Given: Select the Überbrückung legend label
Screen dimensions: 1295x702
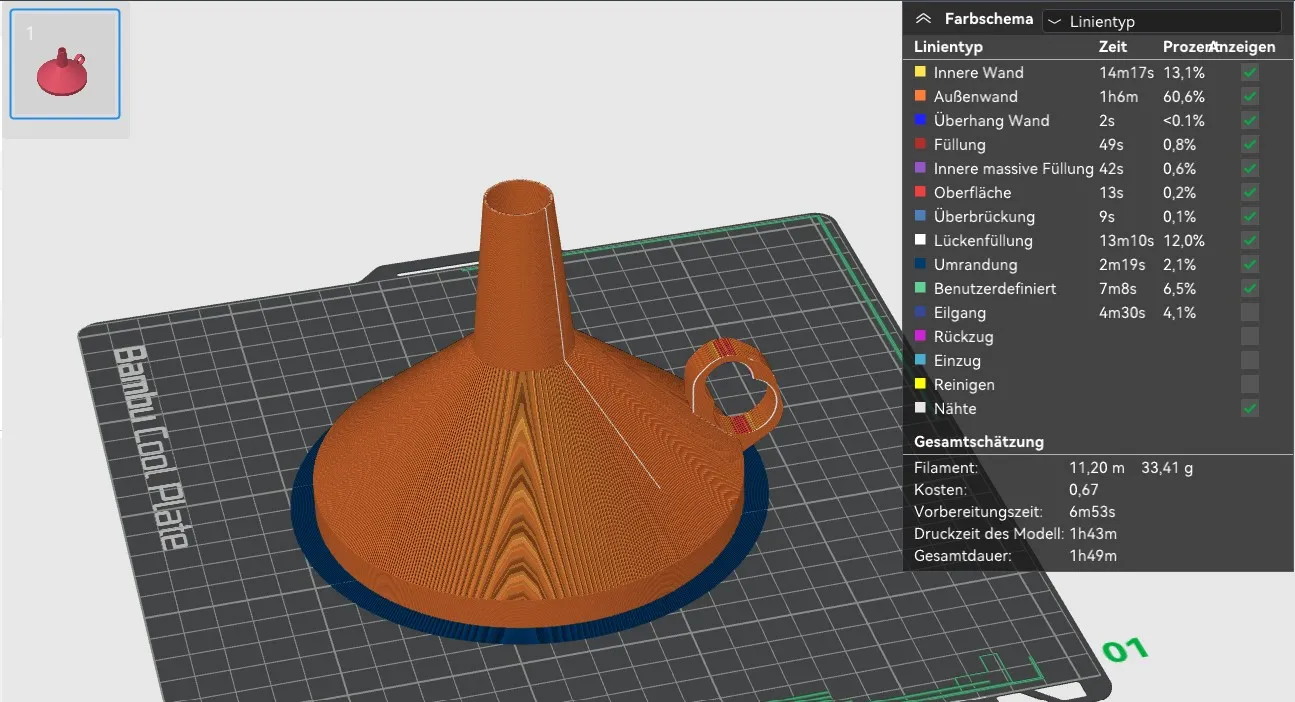Looking at the screenshot, I should coord(984,217).
